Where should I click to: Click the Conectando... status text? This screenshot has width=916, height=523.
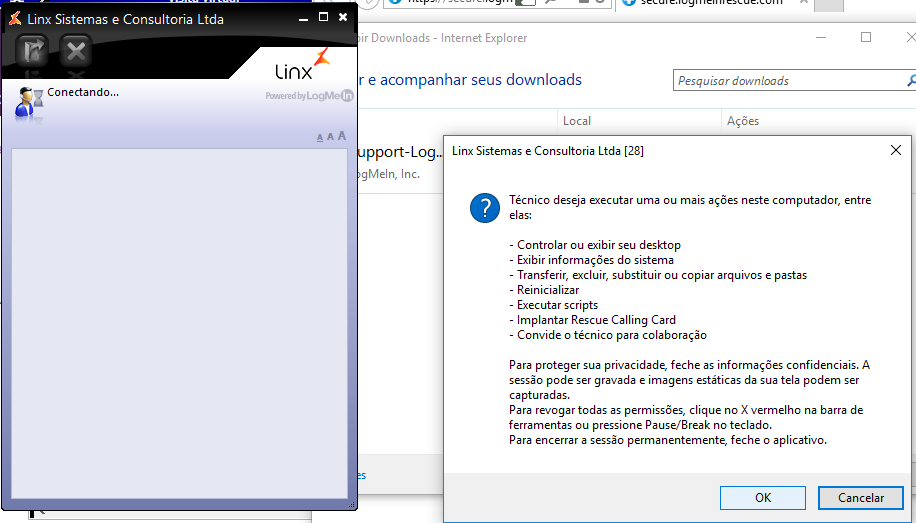(x=83, y=92)
